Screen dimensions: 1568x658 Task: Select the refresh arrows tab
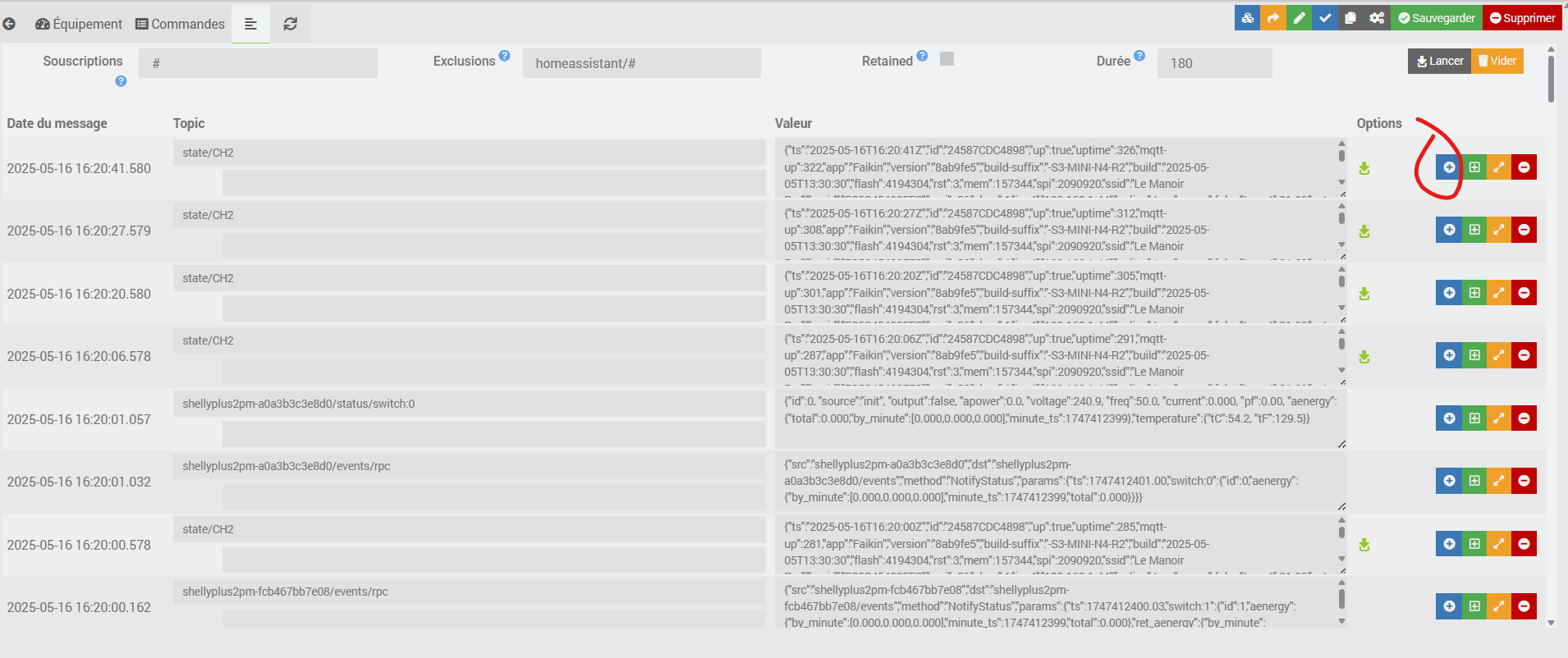click(x=290, y=24)
